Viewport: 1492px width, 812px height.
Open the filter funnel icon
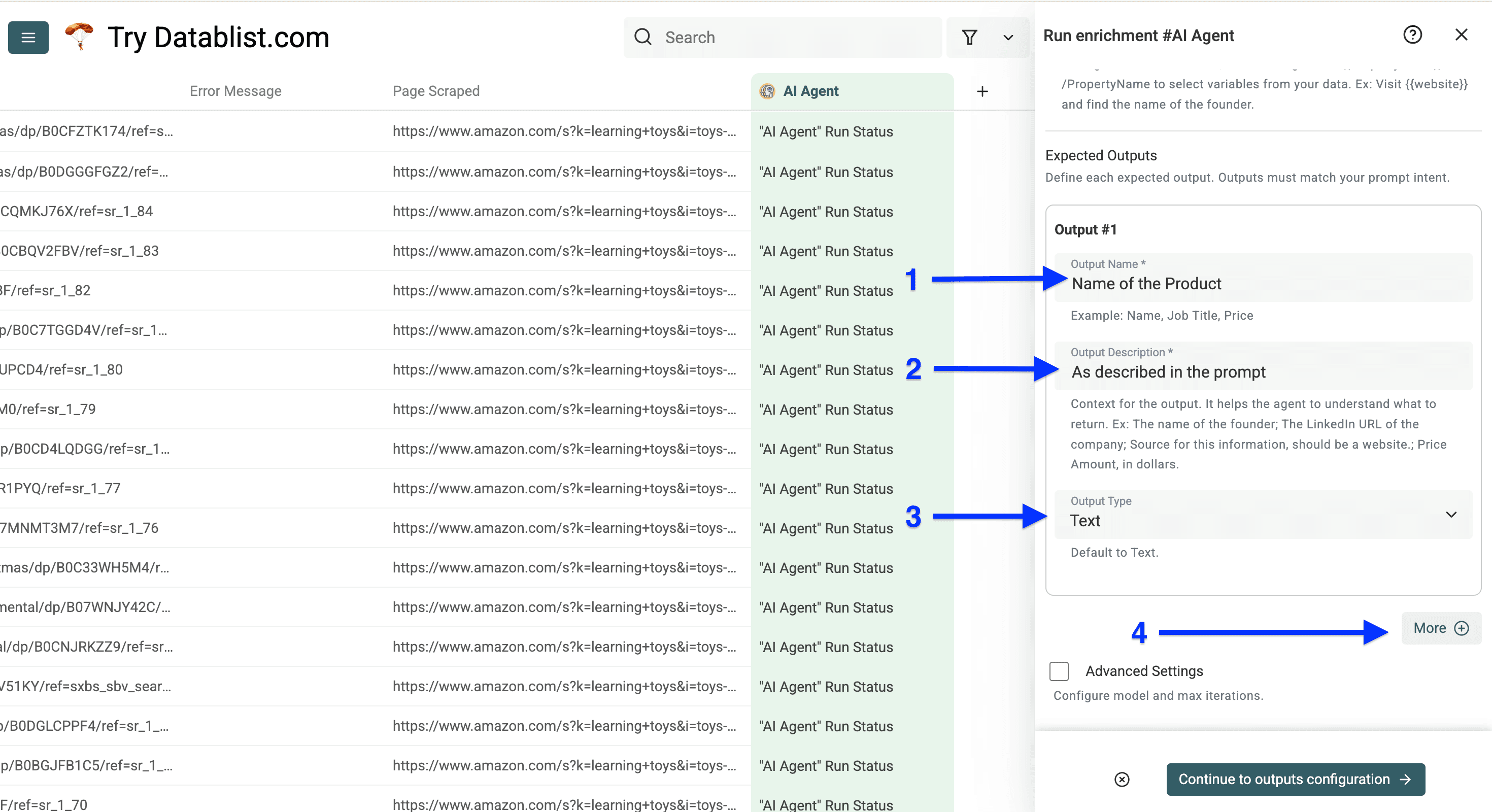pyautogui.click(x=970, y=37)
